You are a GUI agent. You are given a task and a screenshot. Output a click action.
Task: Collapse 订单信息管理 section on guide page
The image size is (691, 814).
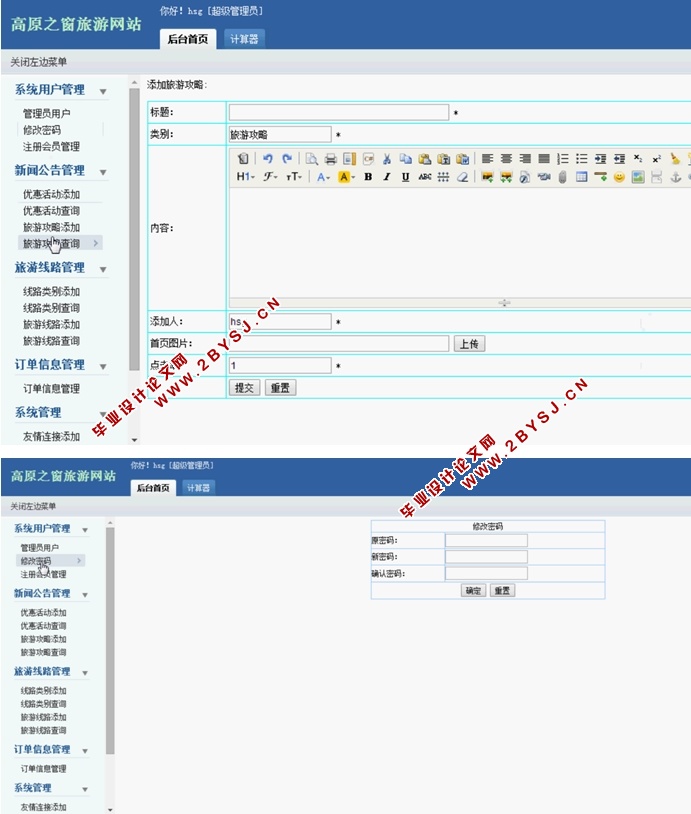coord(103,367)
